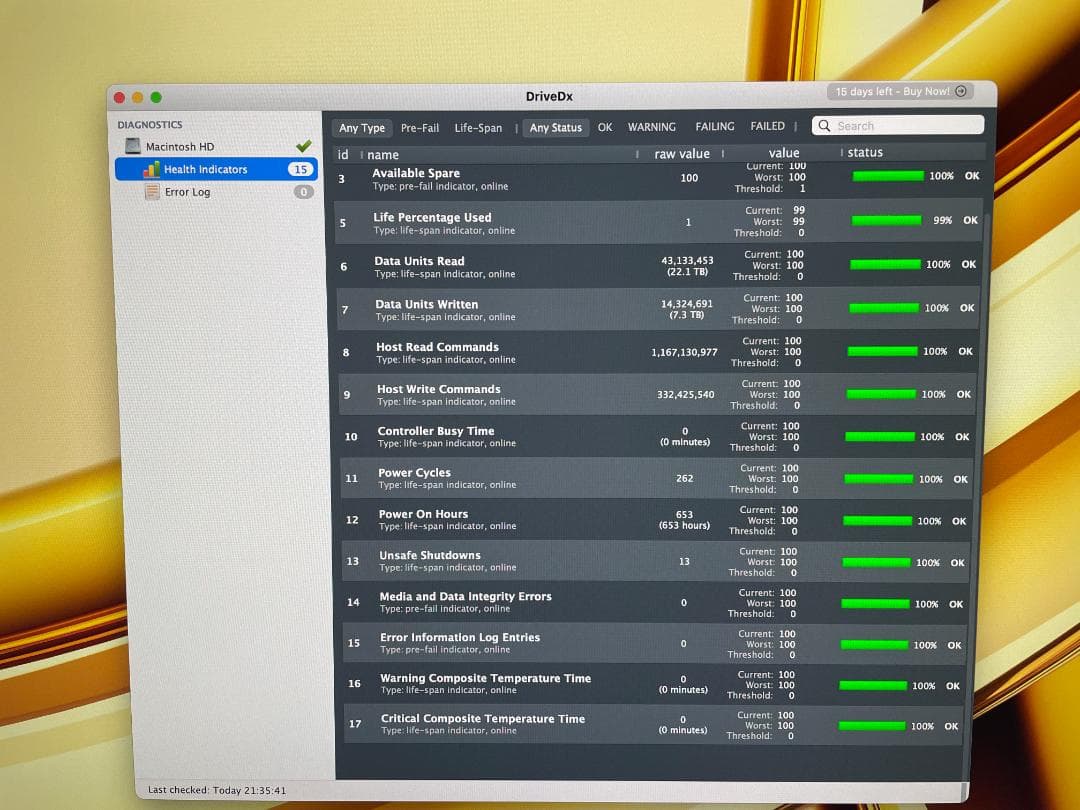
Task: Click the Last checked timestamp in status bar
Action: point(217,791)
